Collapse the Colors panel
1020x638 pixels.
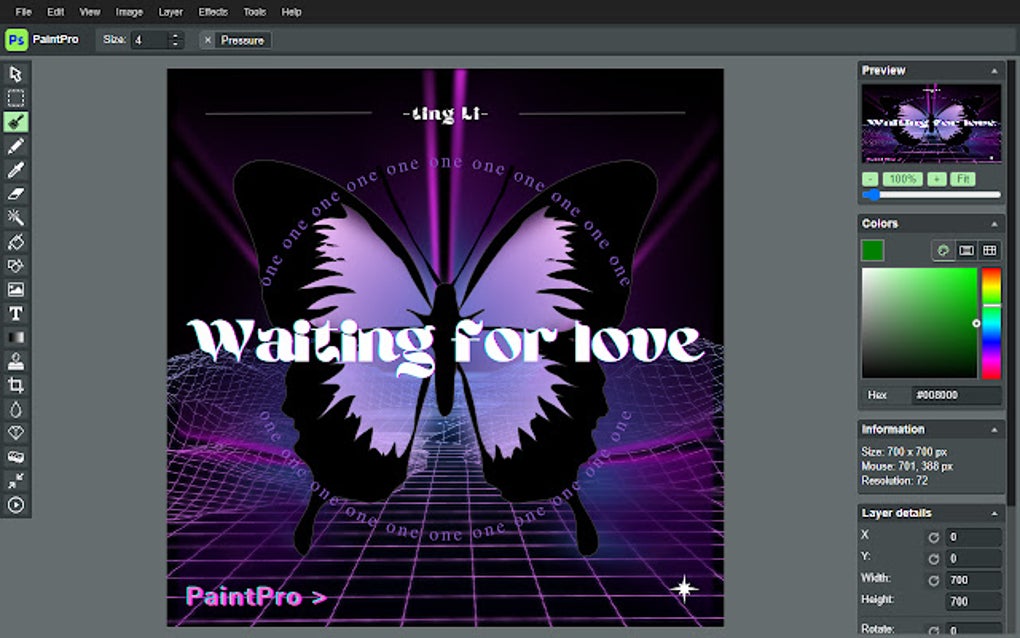pos(996,223)
